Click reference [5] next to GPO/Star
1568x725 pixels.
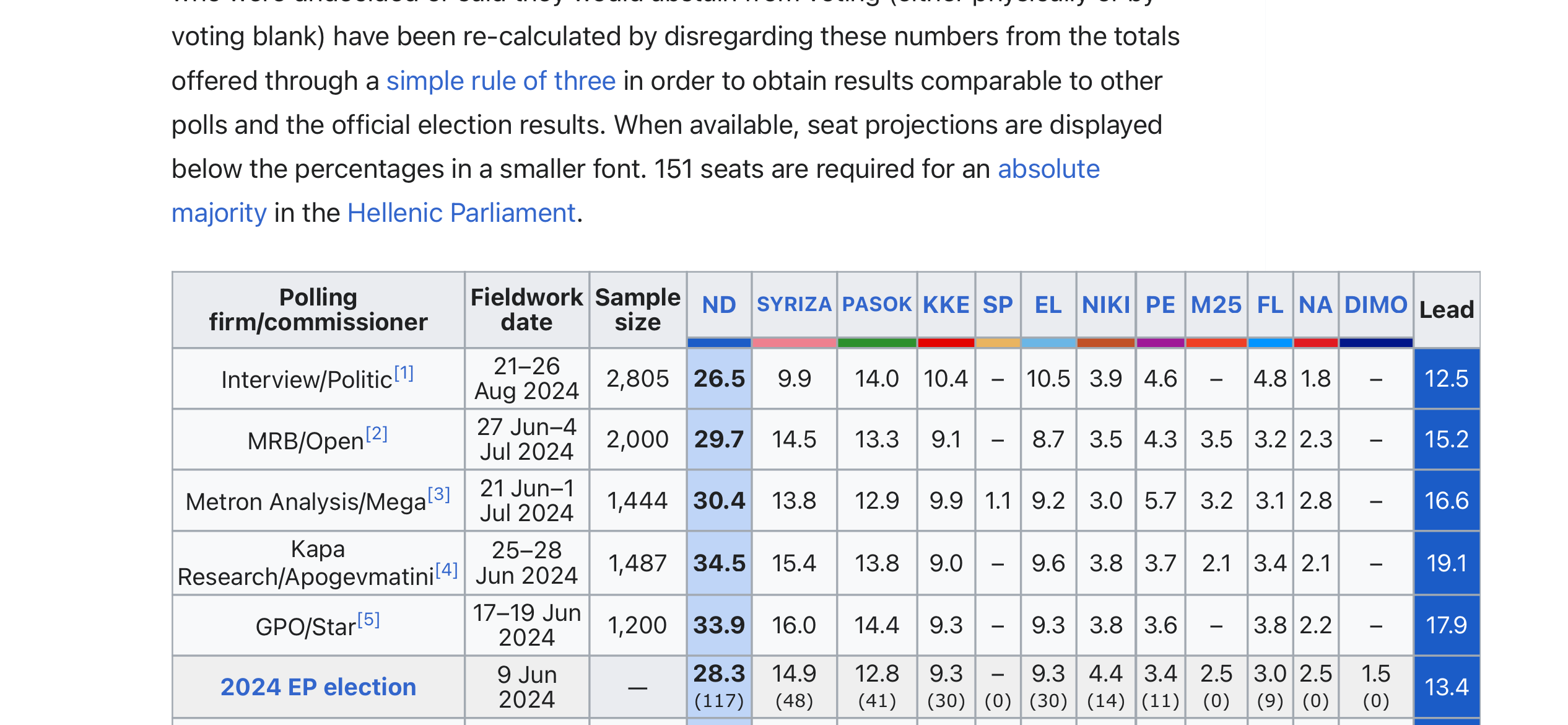pyautogui.click(x=368, y=620)
